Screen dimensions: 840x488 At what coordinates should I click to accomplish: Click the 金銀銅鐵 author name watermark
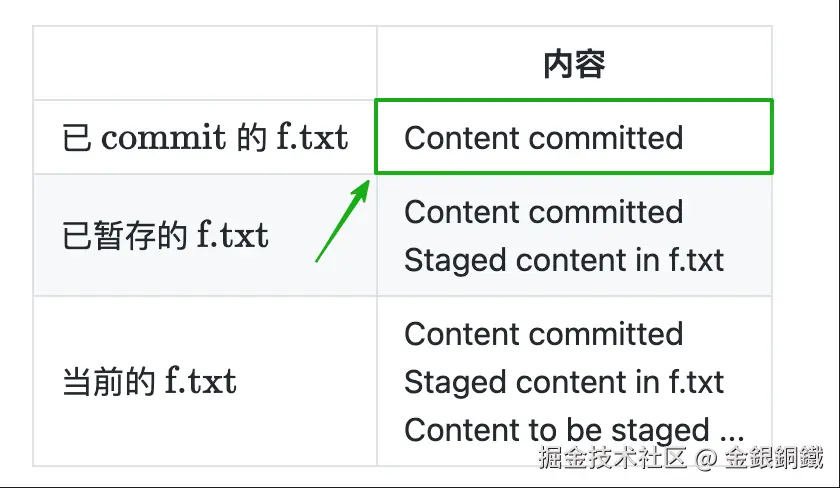774,458
